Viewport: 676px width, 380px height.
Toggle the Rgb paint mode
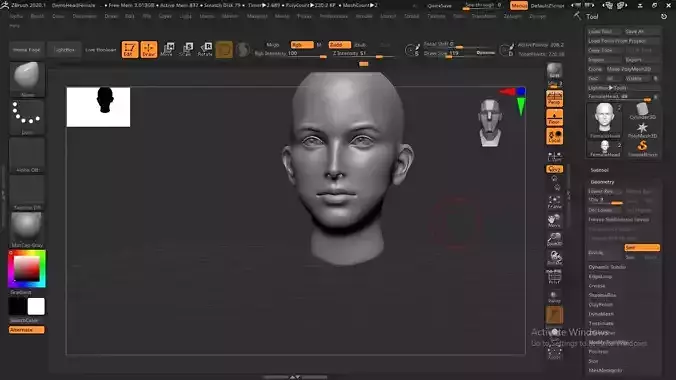click(302, 45)
